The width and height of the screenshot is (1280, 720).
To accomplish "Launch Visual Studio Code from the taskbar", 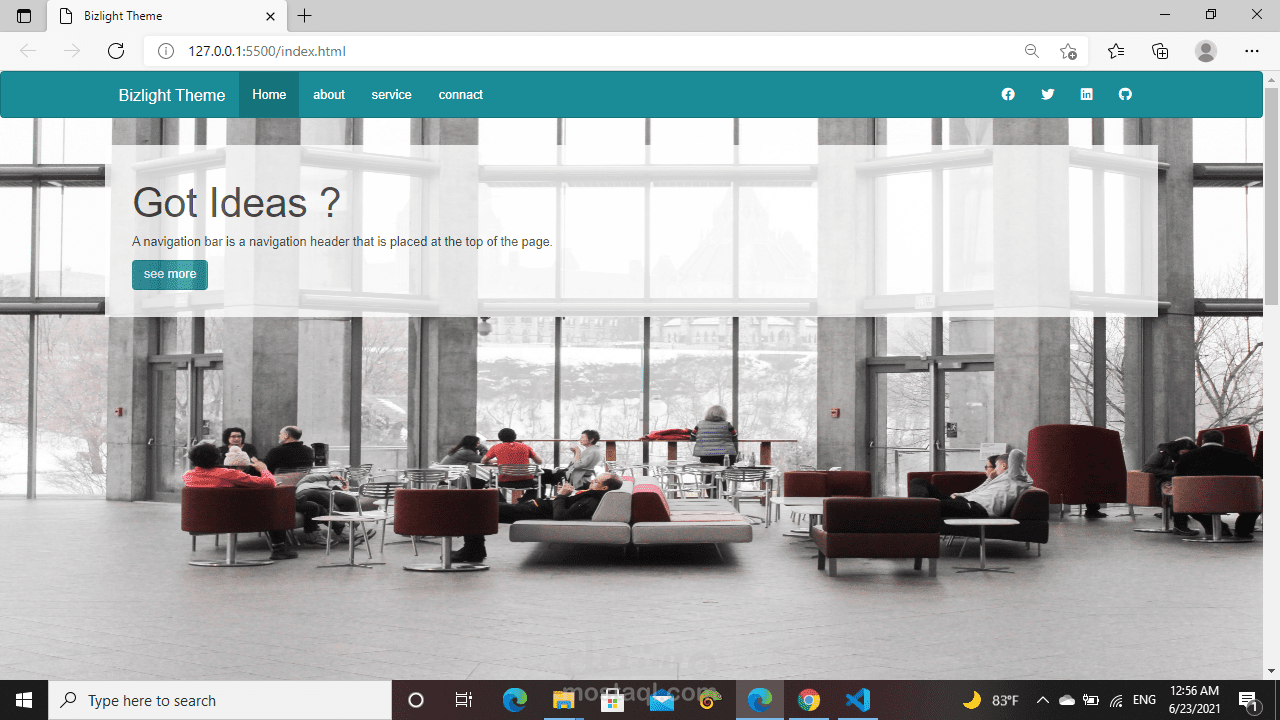I will (858, 699).
